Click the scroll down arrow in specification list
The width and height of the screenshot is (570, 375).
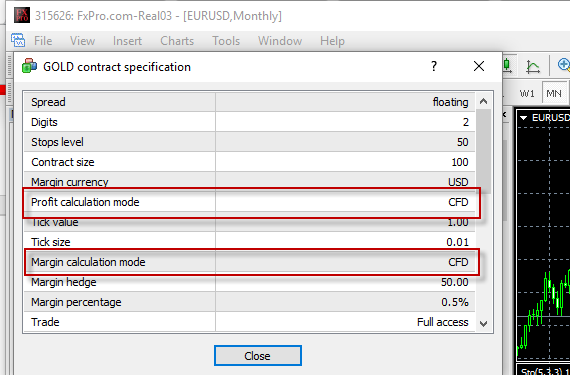pyautogui.click(x=483, y=323)
